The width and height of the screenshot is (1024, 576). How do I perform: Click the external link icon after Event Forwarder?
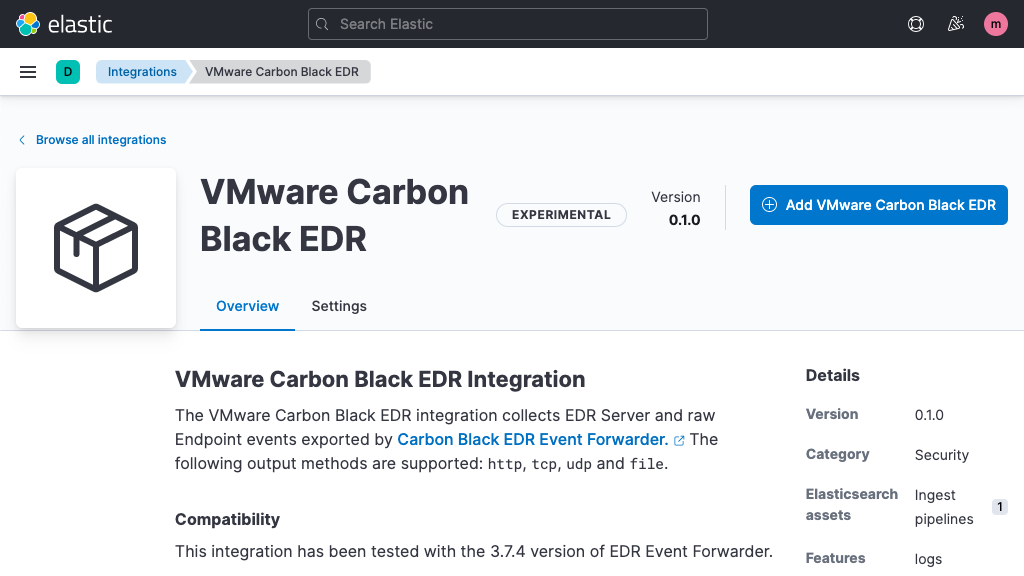(x=679, y=441)
